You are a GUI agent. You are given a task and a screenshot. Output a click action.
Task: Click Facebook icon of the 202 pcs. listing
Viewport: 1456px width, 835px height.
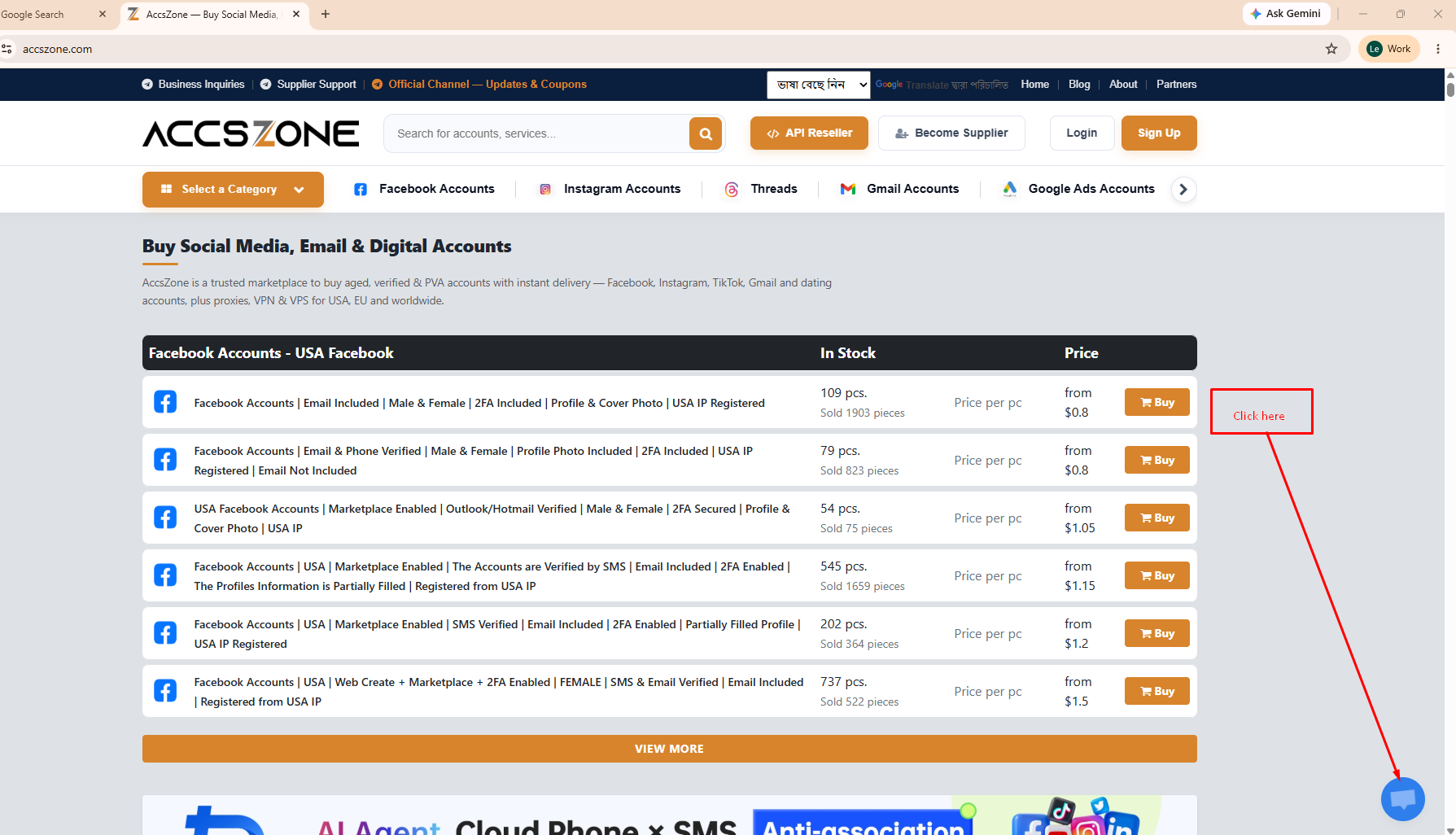pyautogui.click(x=165, y=633)
